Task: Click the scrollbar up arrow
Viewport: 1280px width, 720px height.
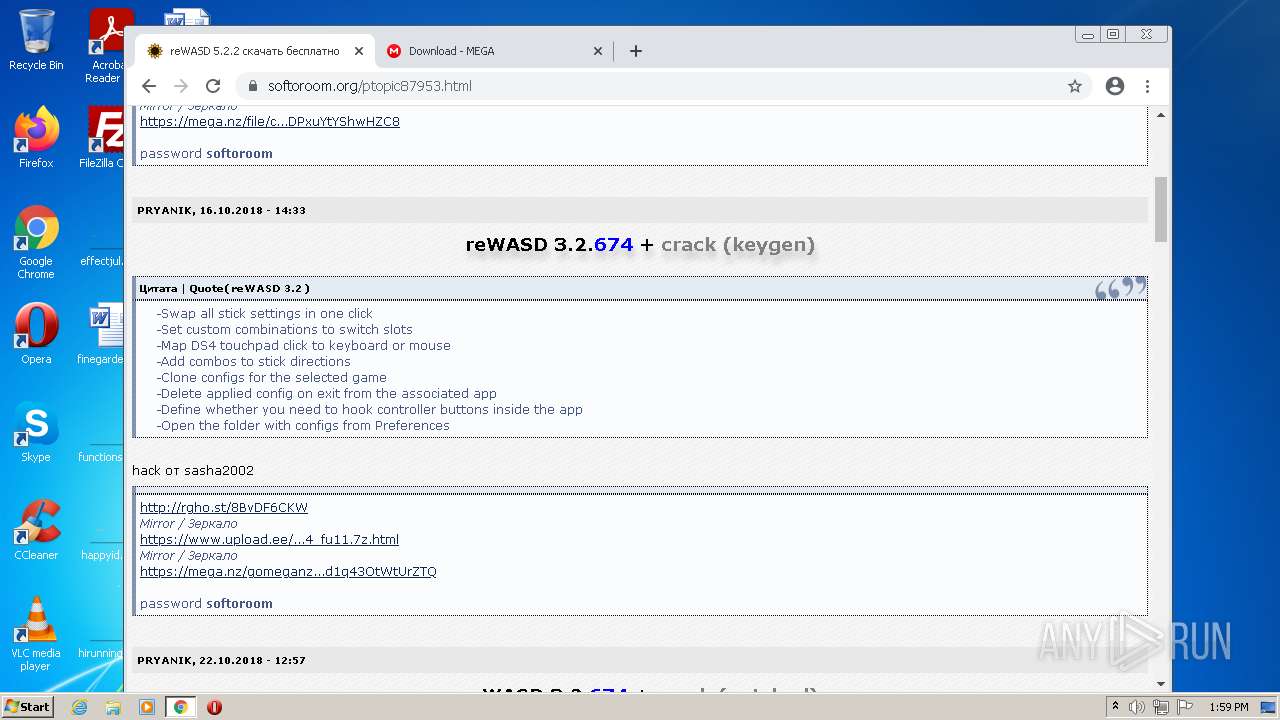Action: pos(1161,116)
